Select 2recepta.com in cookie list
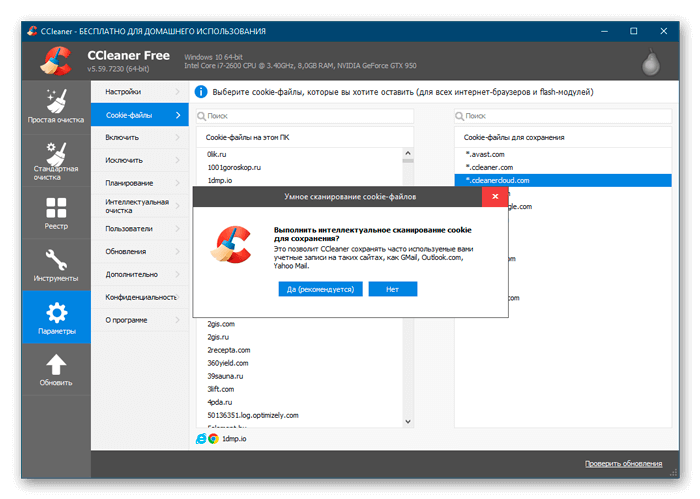The image size is (700, 499). [229, 350]
